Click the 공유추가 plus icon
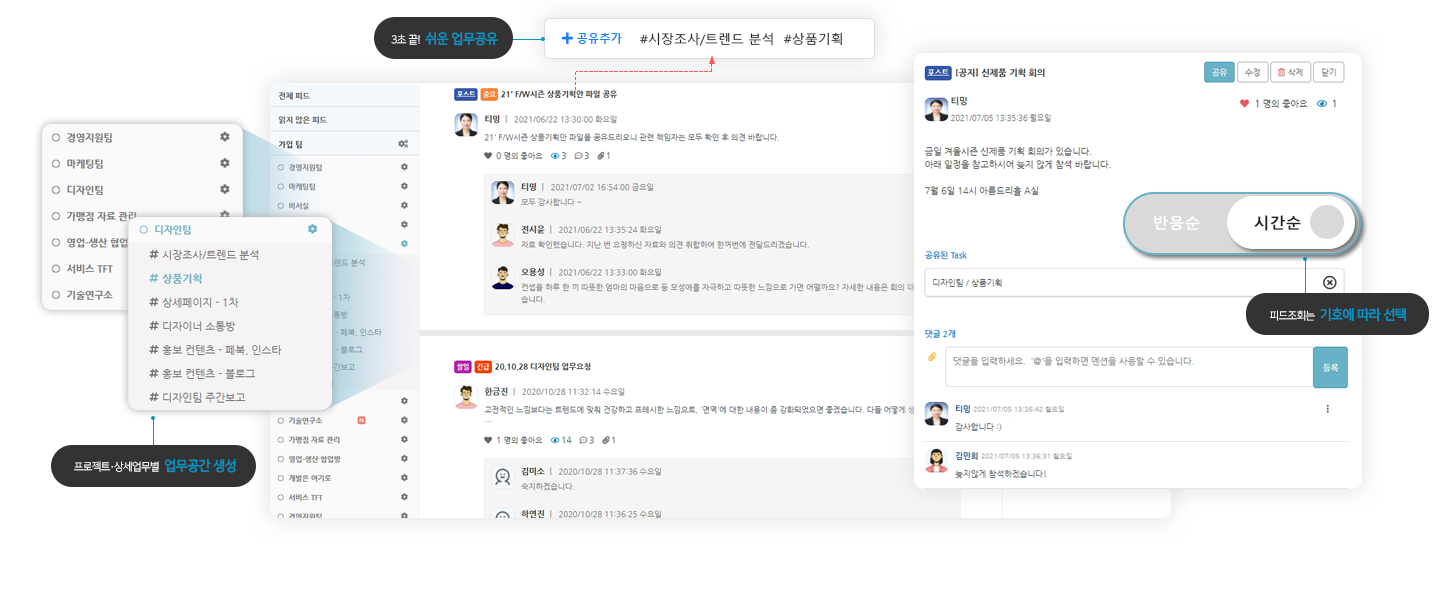Screen dimensions: 1440x600 point(567,38)
